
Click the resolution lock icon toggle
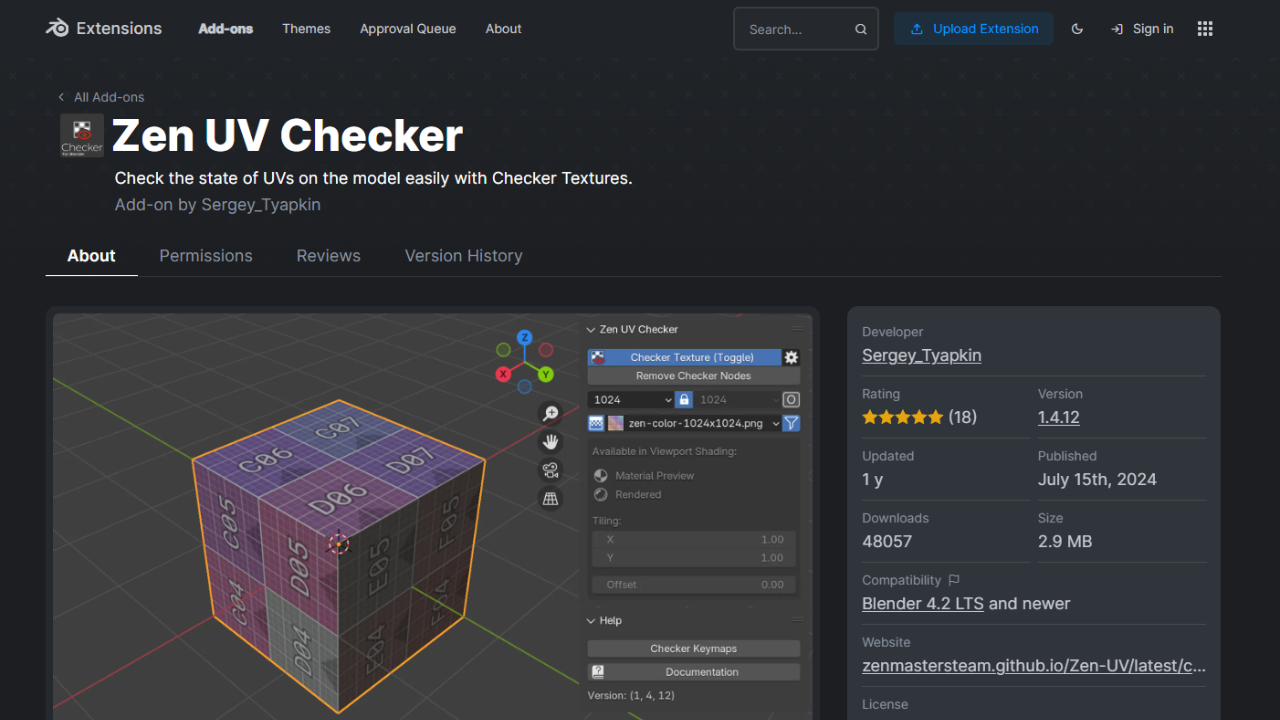pyautogui.click(x=684, y=399)
